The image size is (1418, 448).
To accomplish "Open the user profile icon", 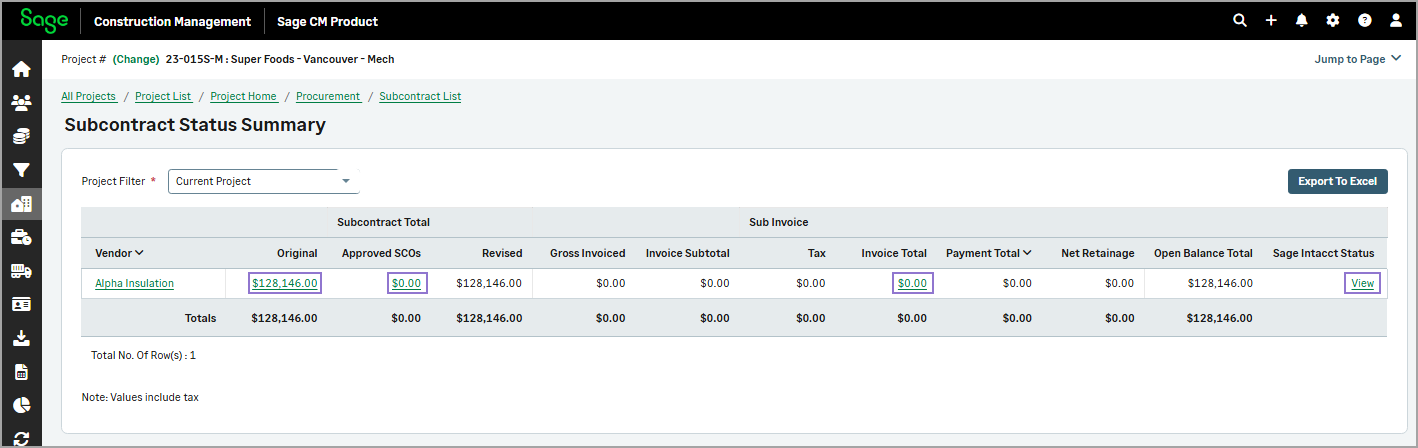I will pyautogui.click(x=1396, y=20).
